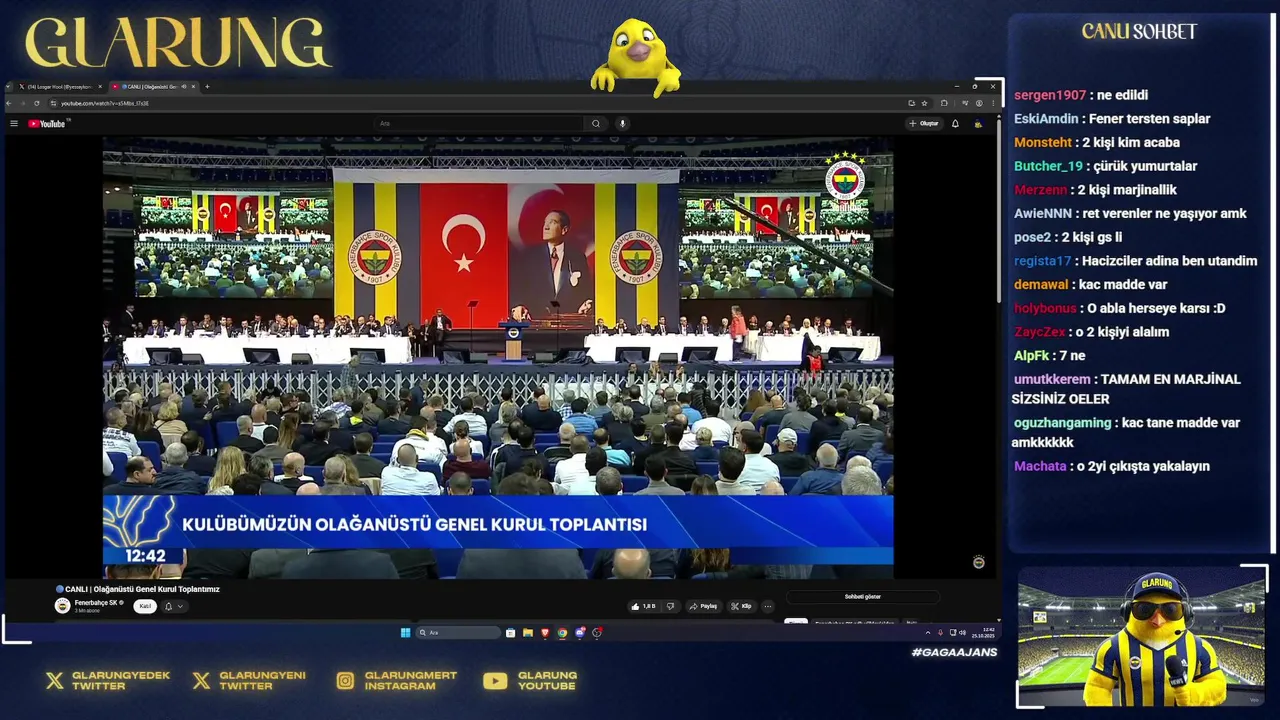Click the YouTube logo
Image resolution: width=1280 pixels, height=720 pixels.
[x=47, y=124]
